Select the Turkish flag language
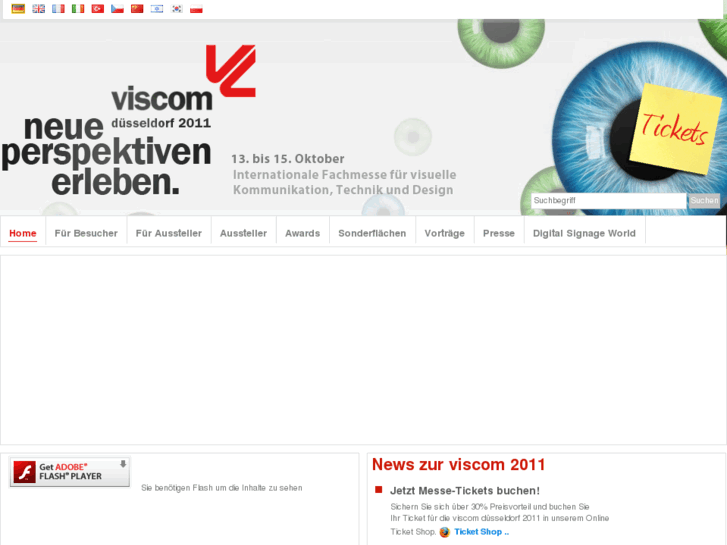The height and width of the screenshot is (545, 727). [98, 9]
